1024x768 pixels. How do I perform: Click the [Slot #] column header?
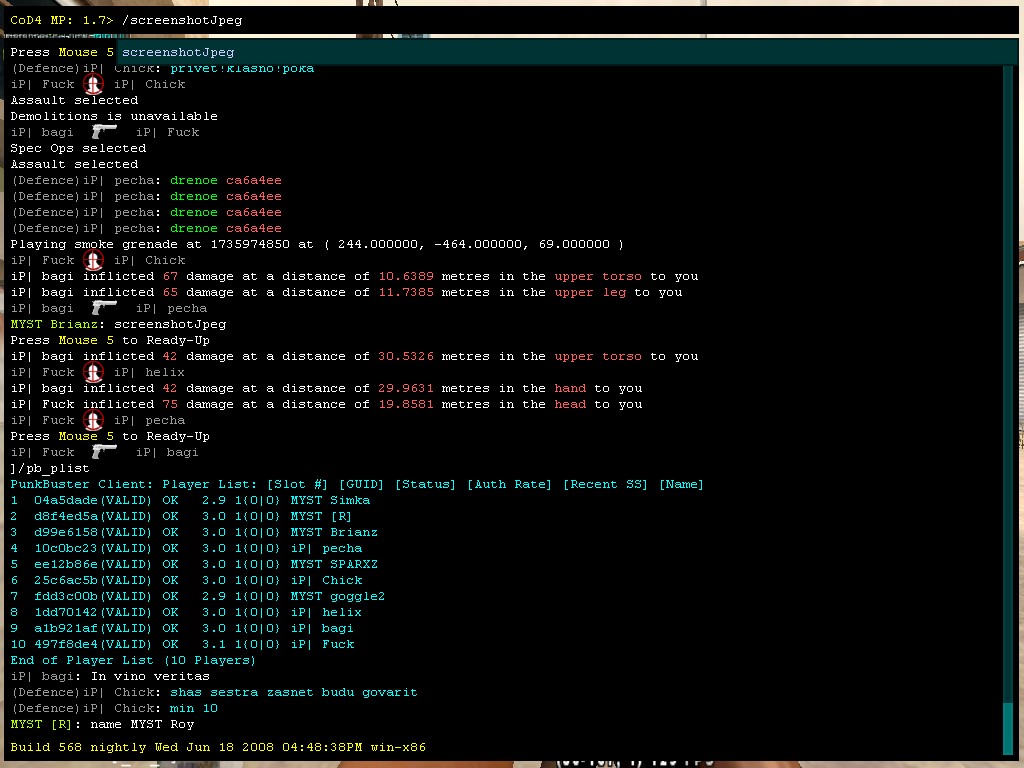coord(297,484)
